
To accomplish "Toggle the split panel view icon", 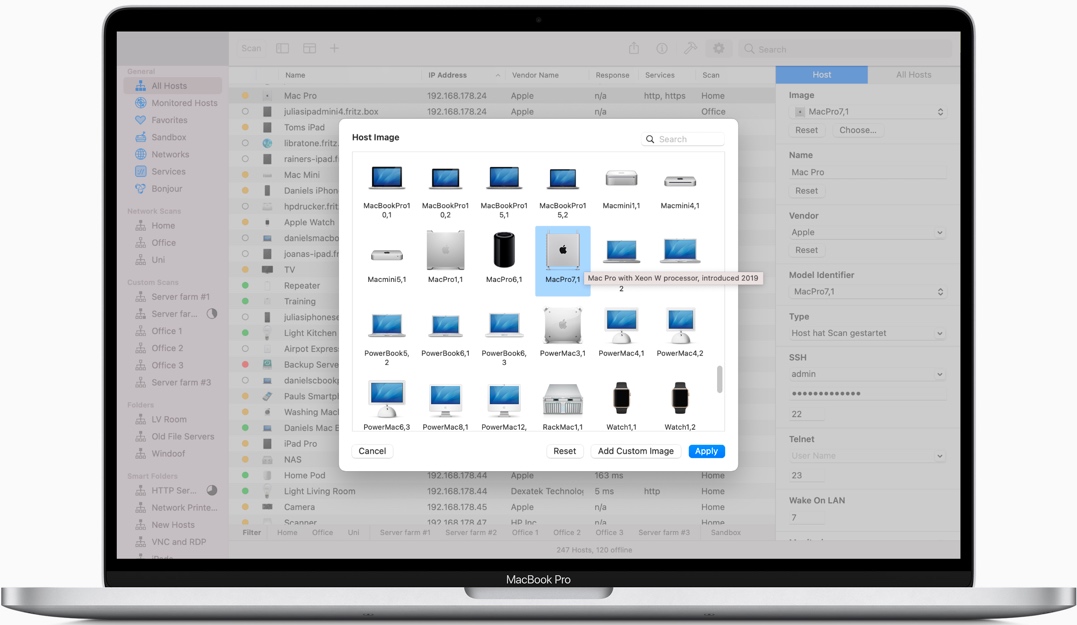I will tap(309, 48).
